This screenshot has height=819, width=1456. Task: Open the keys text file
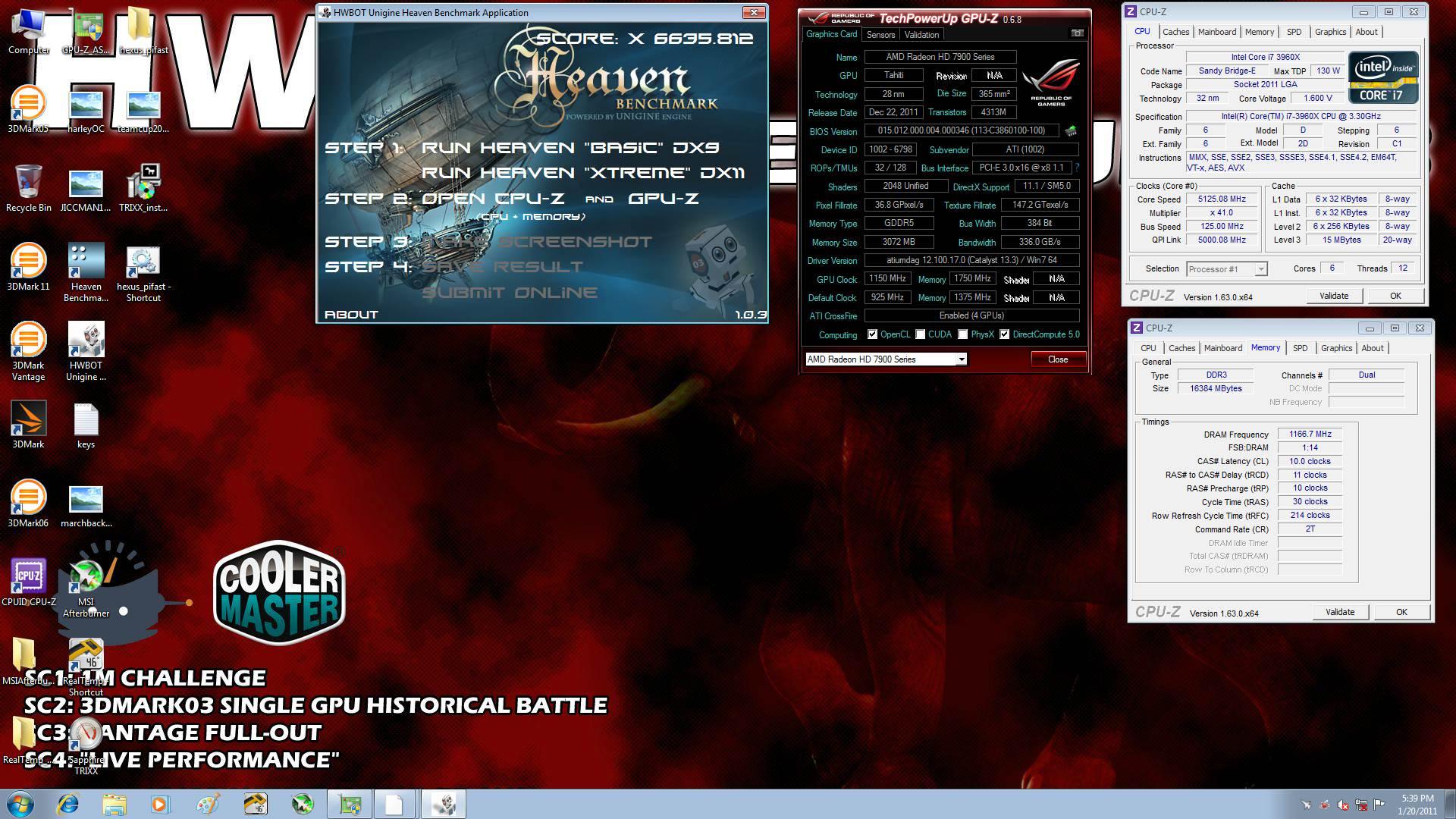pos(86,426)
